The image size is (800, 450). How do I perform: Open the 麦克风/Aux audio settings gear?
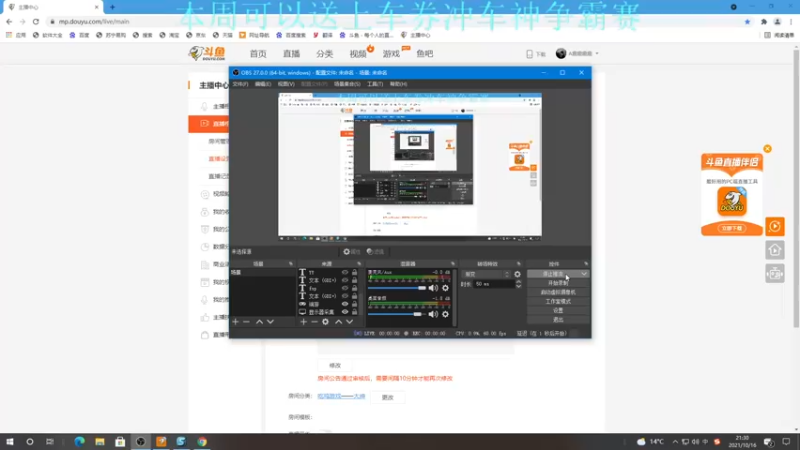pyautogui.click(x=445, y=288)
